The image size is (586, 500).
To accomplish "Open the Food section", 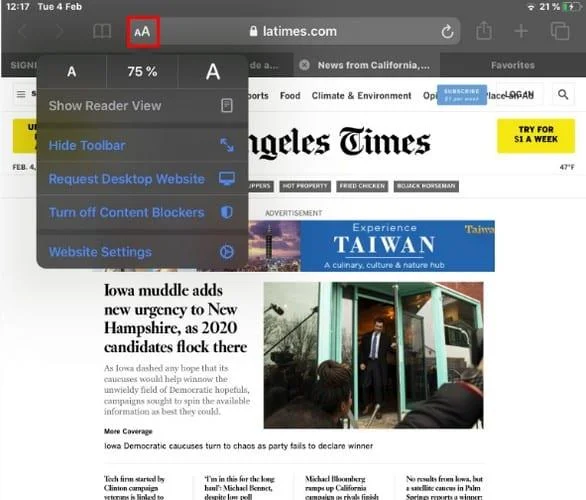I will [x=290, y=96].
